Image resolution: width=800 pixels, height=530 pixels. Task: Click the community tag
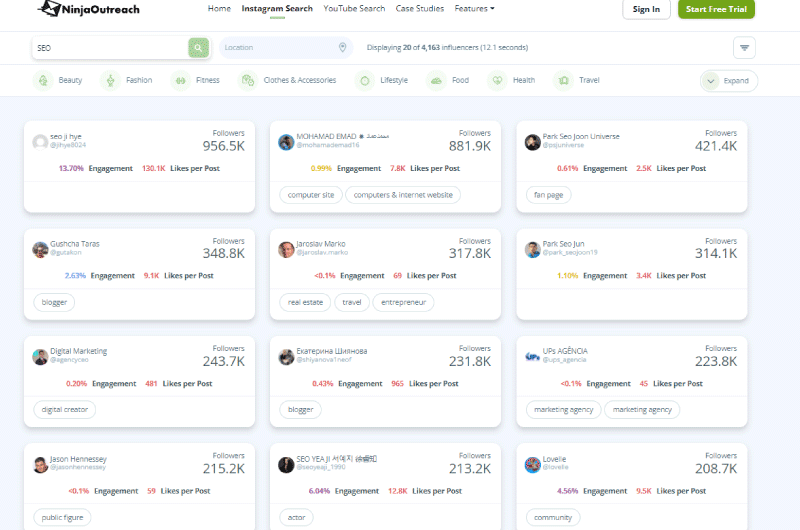click(553, 517)
